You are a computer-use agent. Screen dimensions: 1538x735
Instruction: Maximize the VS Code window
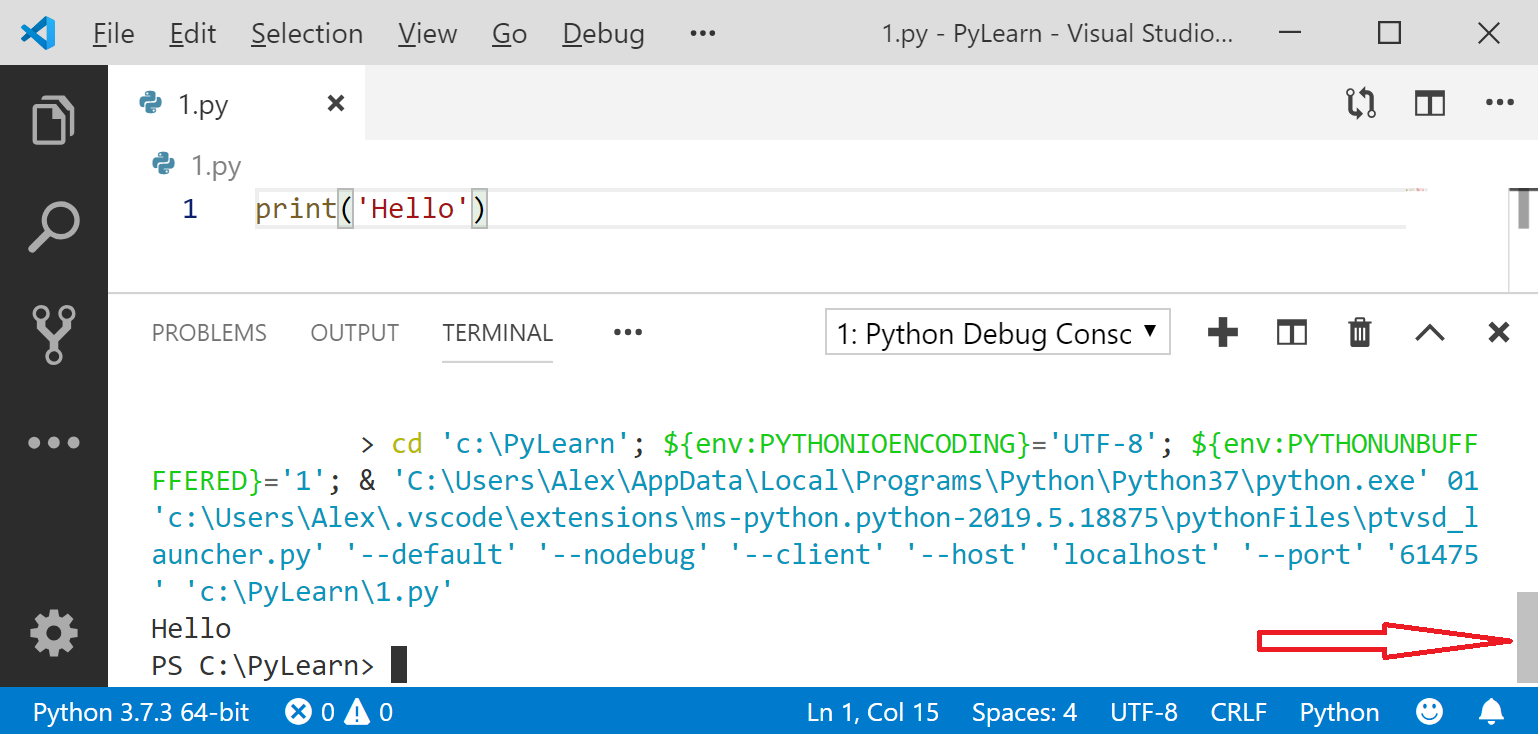click(x=1389, y=33)
